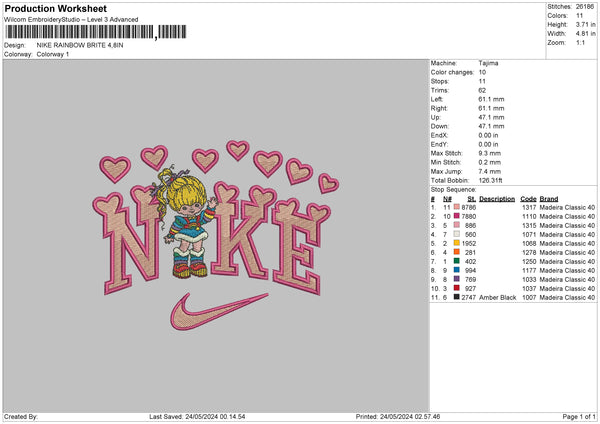
Task: Click the Stop Sequence heading
Action: 453,190
